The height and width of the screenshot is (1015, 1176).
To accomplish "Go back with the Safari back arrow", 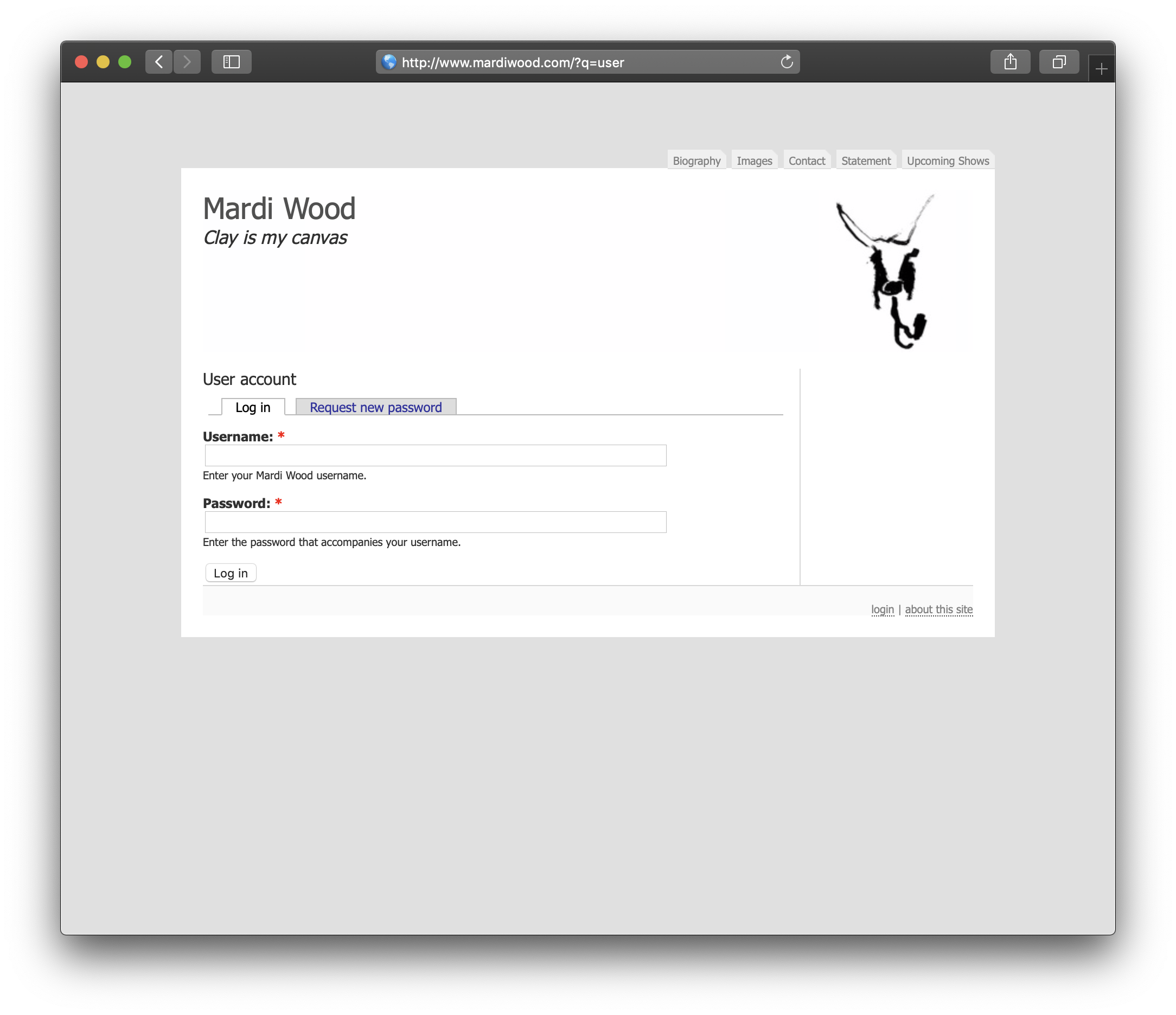I will click(x=159, y=62).
